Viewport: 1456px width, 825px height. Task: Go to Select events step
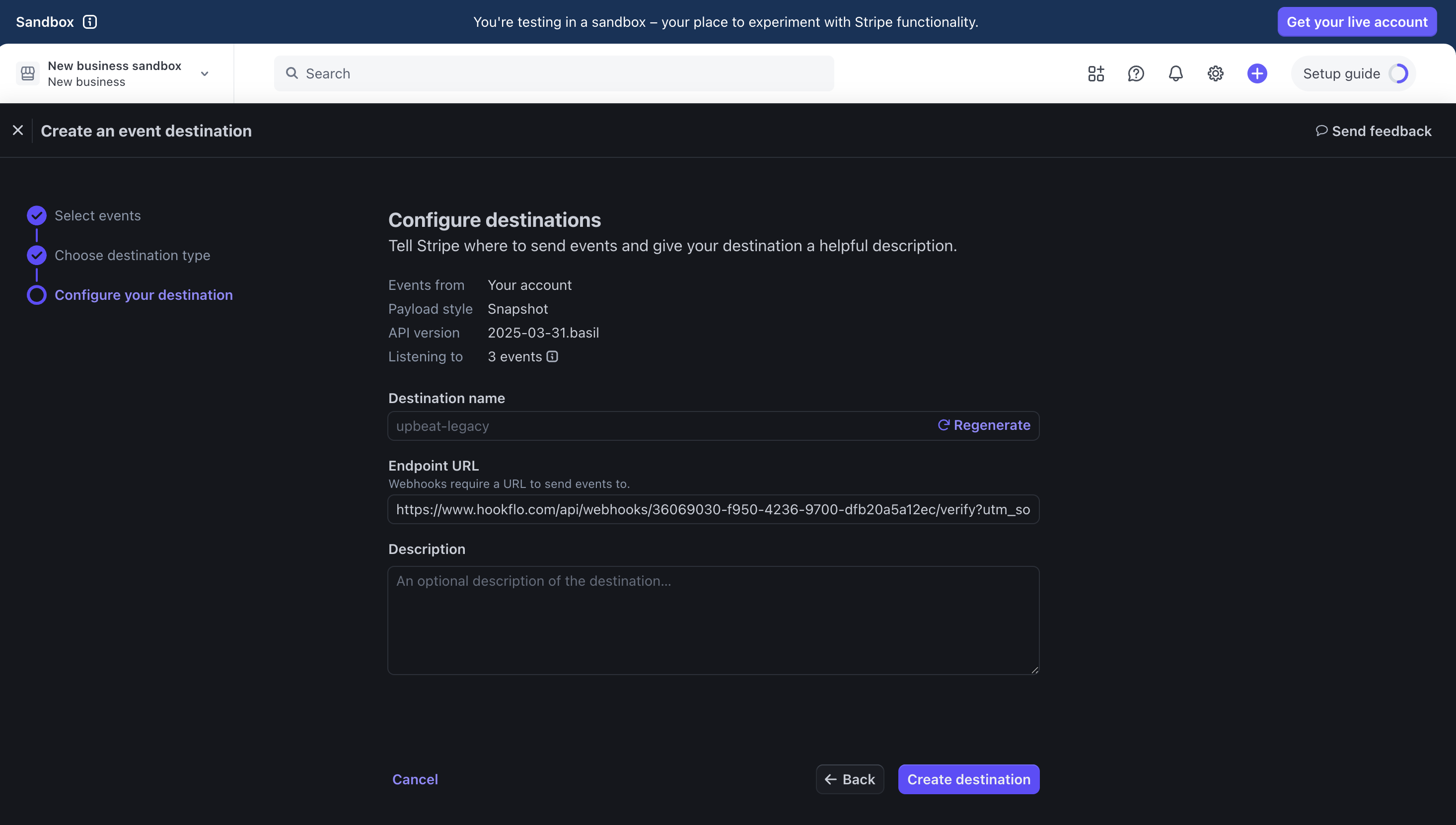tap(97, 215)
